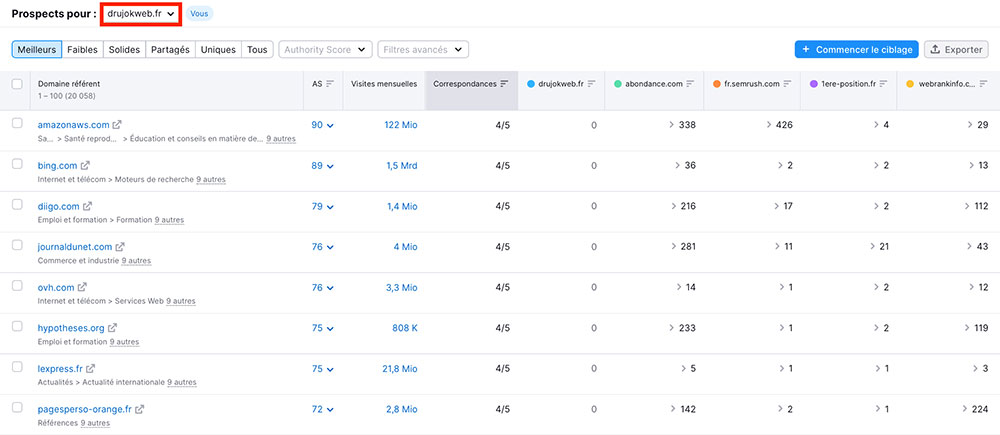The width and height of the screenshot is (1000, 435).
Task: Select the Tous tab
Action: point(258,50)
